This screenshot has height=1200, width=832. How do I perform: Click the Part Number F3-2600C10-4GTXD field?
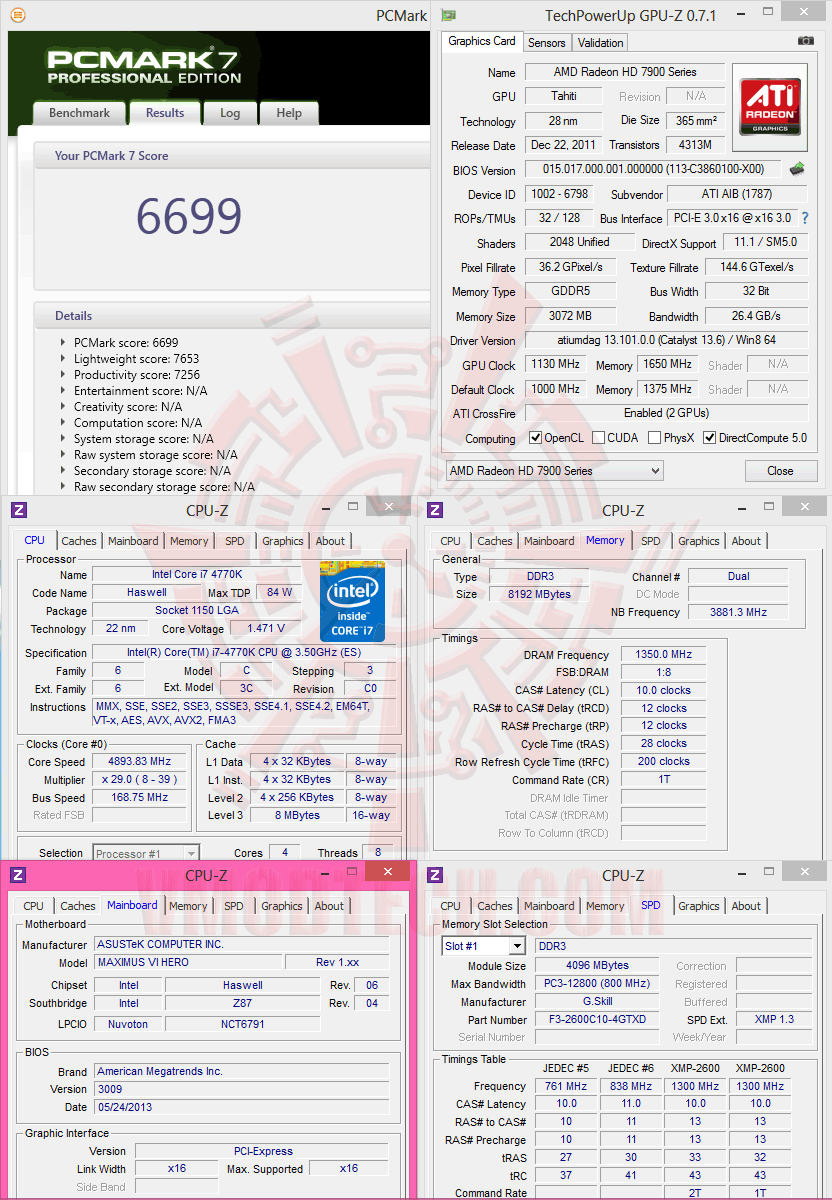[x=598, y=1020]
